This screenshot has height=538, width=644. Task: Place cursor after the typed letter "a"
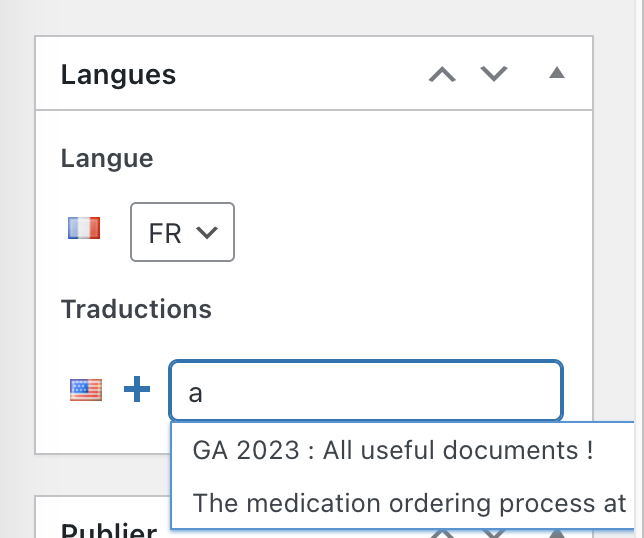coord(204,392)
